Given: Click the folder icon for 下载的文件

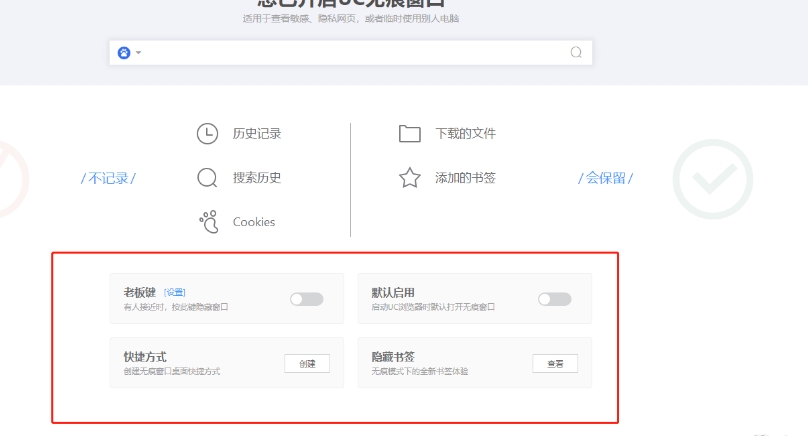Looking at the screenshot, I should (x=410, y=133).
